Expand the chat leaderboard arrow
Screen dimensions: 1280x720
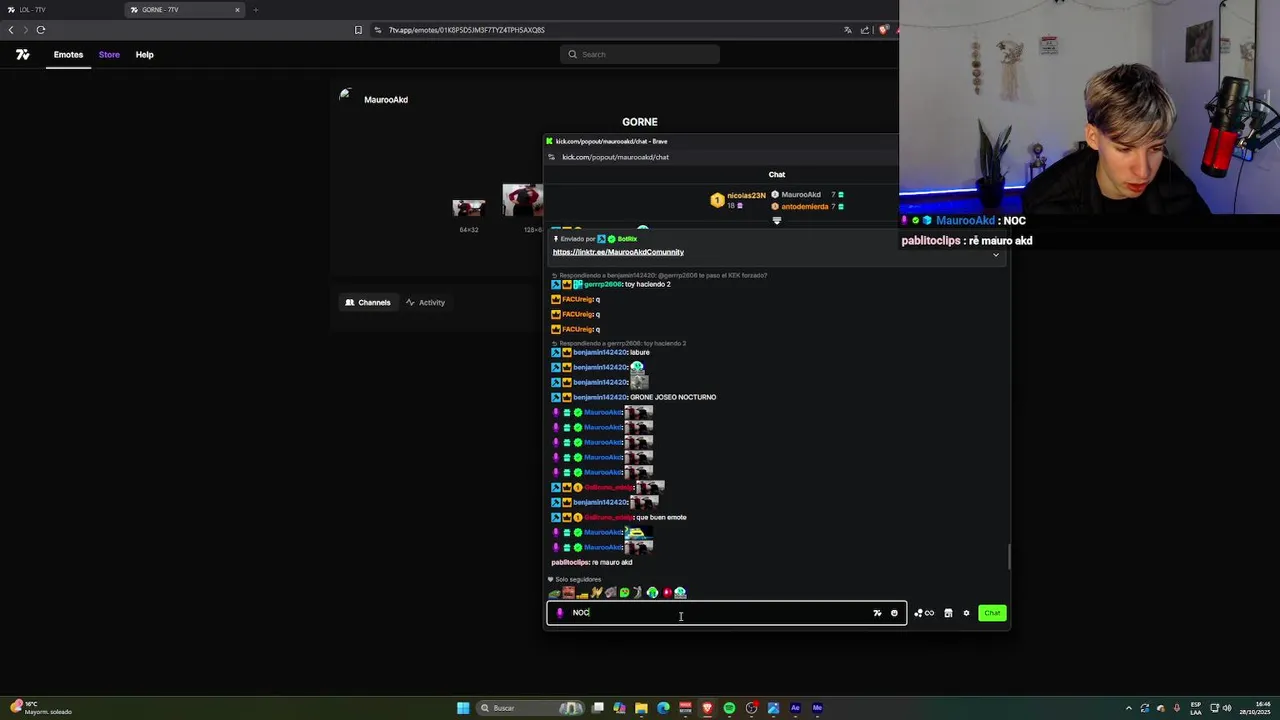pos(777,221)
